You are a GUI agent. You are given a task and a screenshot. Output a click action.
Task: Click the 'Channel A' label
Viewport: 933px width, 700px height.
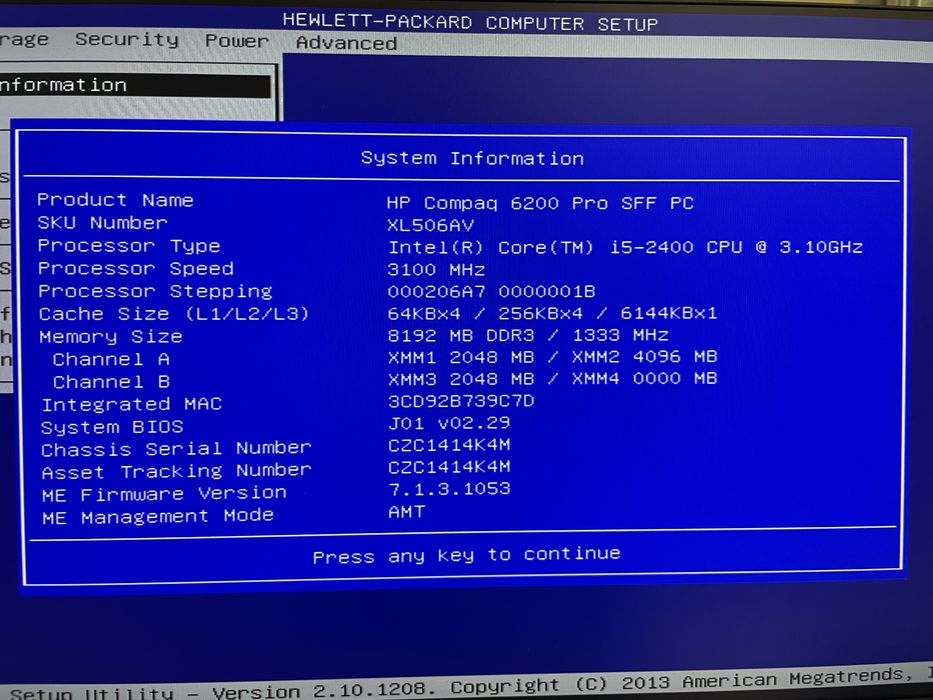pyautogui.click(x=111, y=360)
